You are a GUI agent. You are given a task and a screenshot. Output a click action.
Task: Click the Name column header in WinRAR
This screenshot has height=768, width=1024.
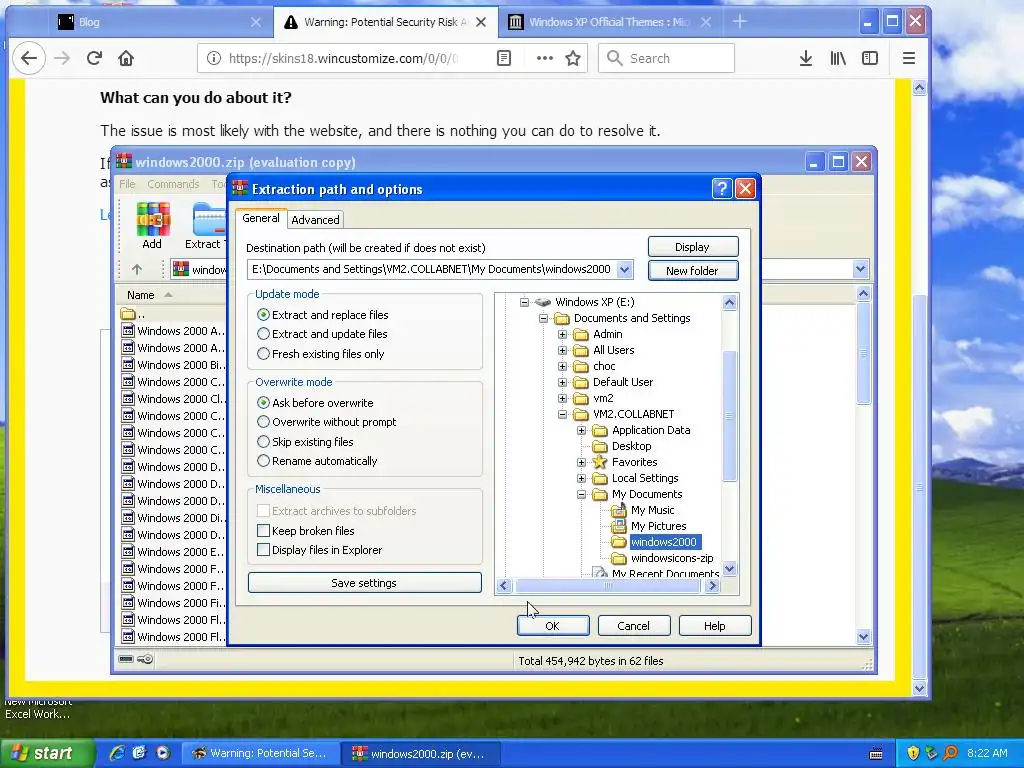(171, 295)
